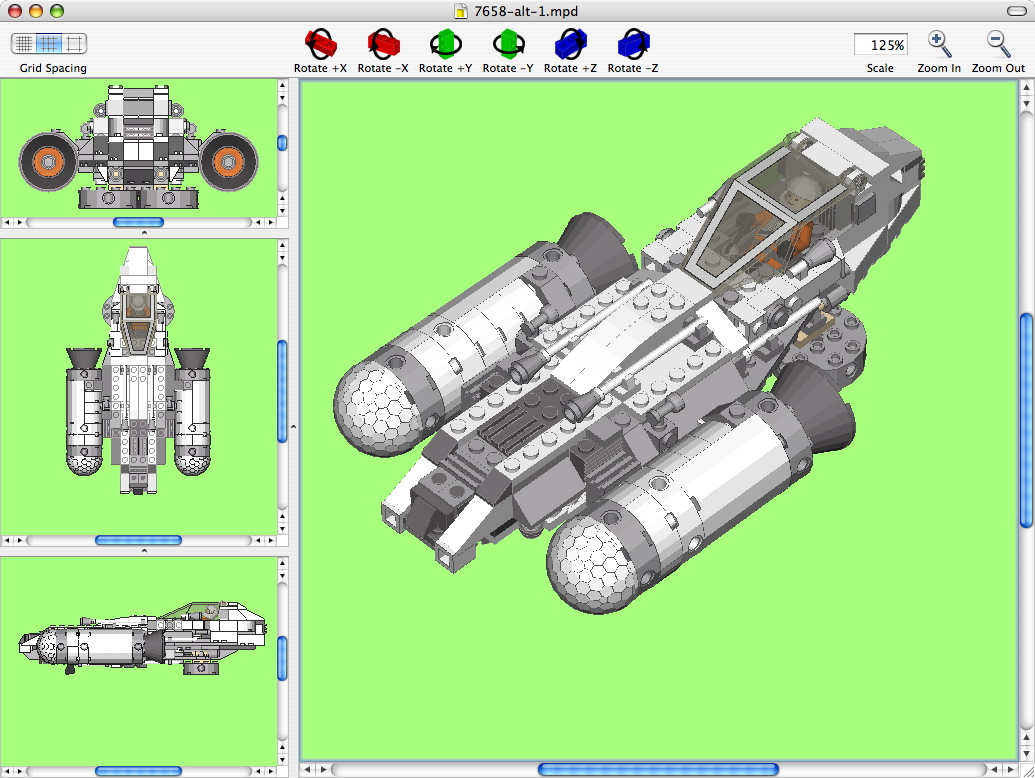Image resolution: width=1035 pixels, height=778 pixels.
Task: Click the main view scroll-left arrow at bottom
Action: [x=308, y=769]
